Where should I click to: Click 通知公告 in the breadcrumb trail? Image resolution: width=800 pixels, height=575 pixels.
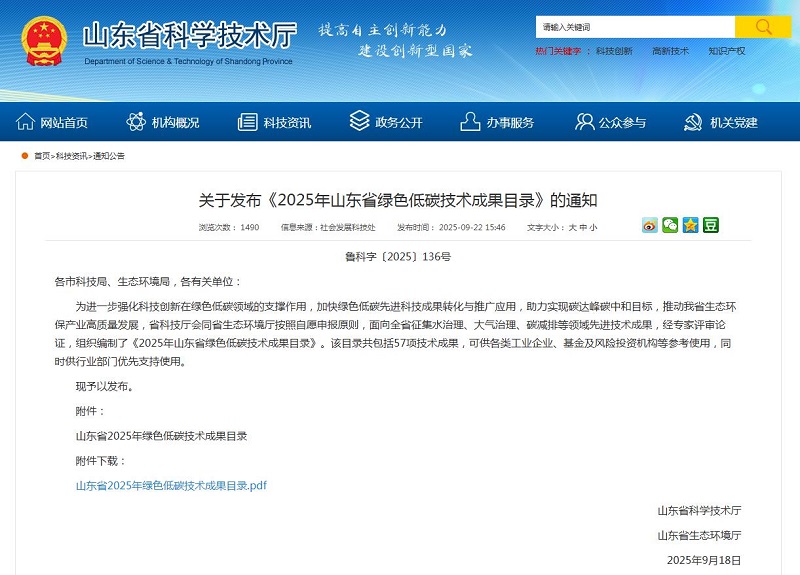pos(109,156)
